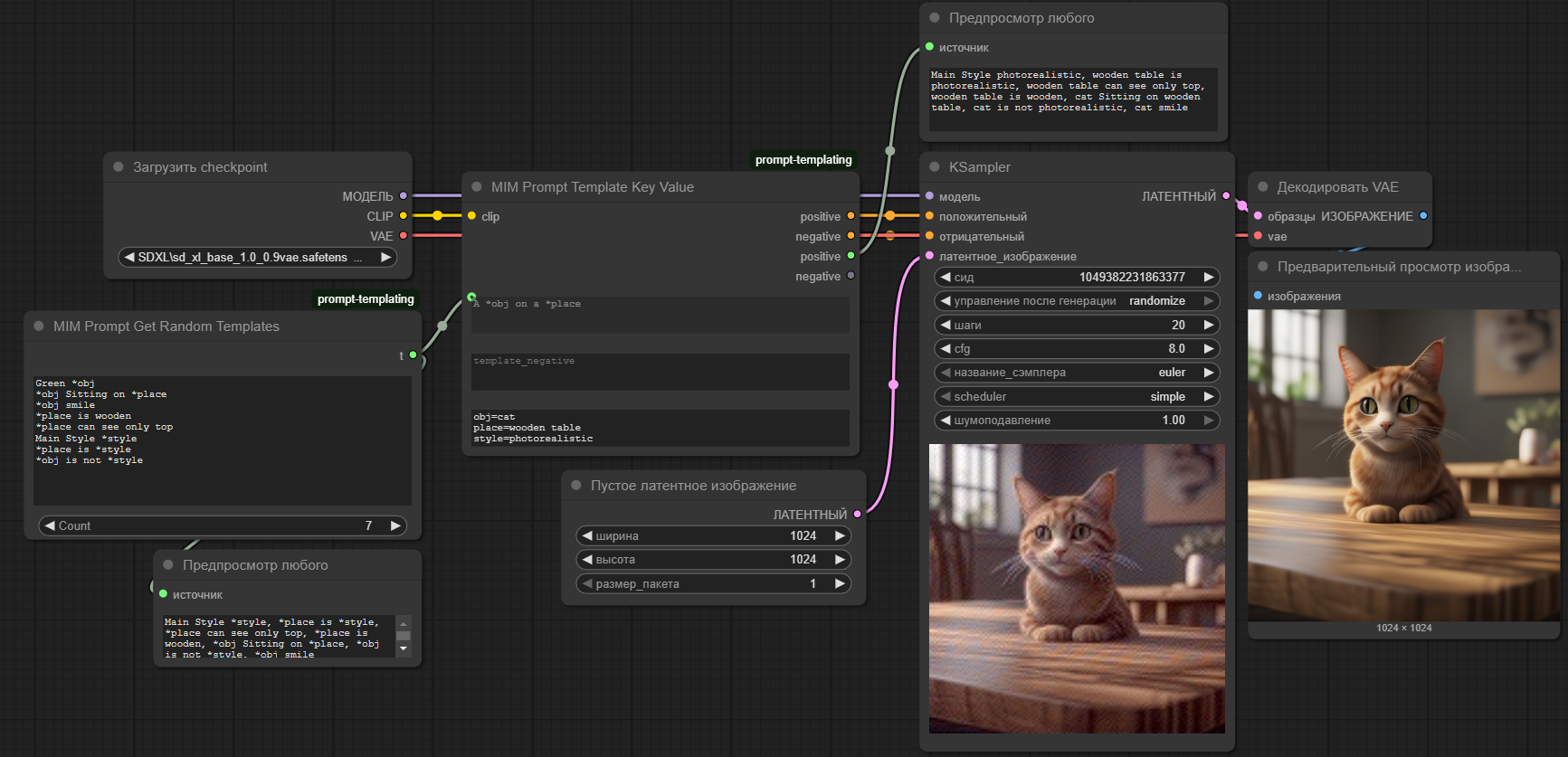Collapse the Загрузить checkpoint node via its title dot
The height and width of the screenshot is (757, 1568).
(x=119, y=167)
